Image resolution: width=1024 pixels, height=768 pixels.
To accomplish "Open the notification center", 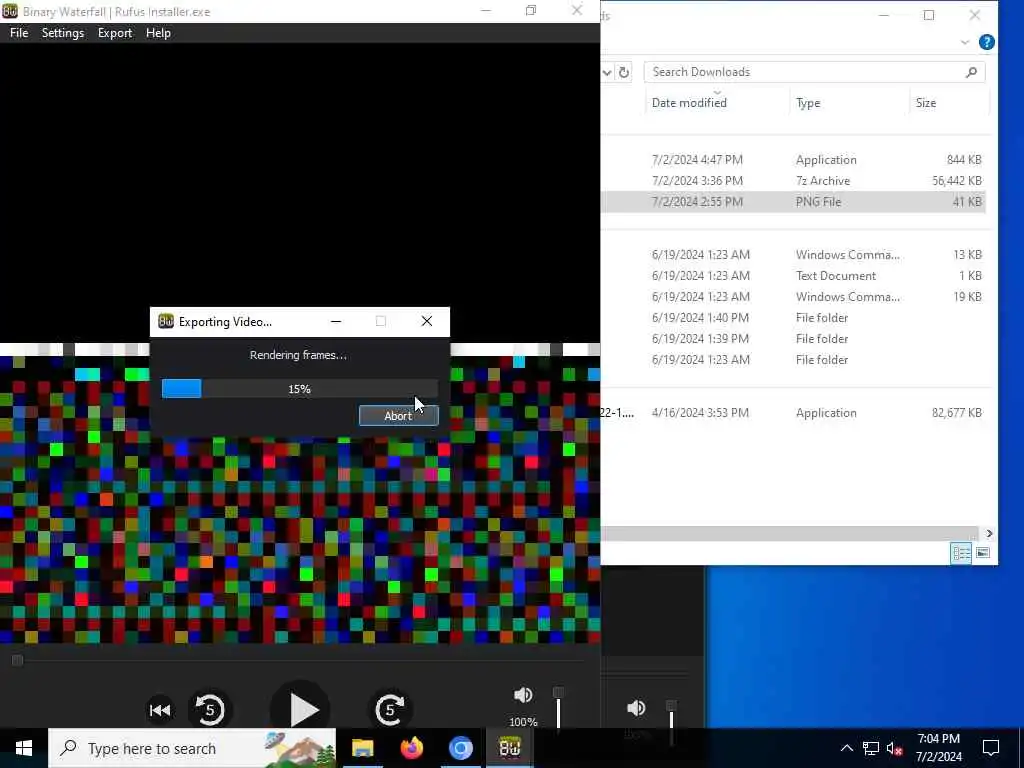I will (991, 748).
